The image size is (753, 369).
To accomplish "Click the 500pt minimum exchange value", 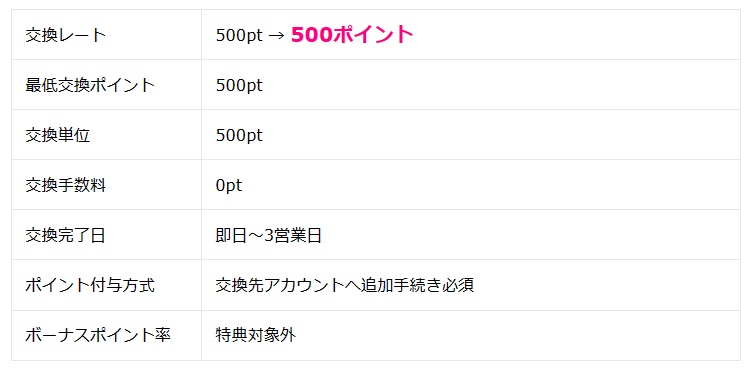I will [x=239, y=86].
